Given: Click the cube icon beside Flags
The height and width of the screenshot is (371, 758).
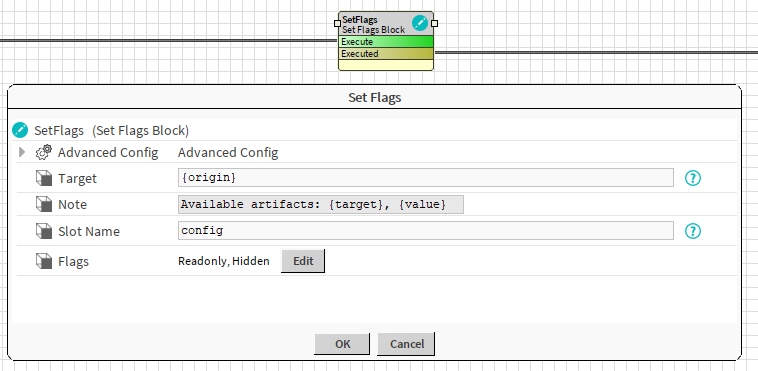Looking at the screenshot, I should (44, 262).
